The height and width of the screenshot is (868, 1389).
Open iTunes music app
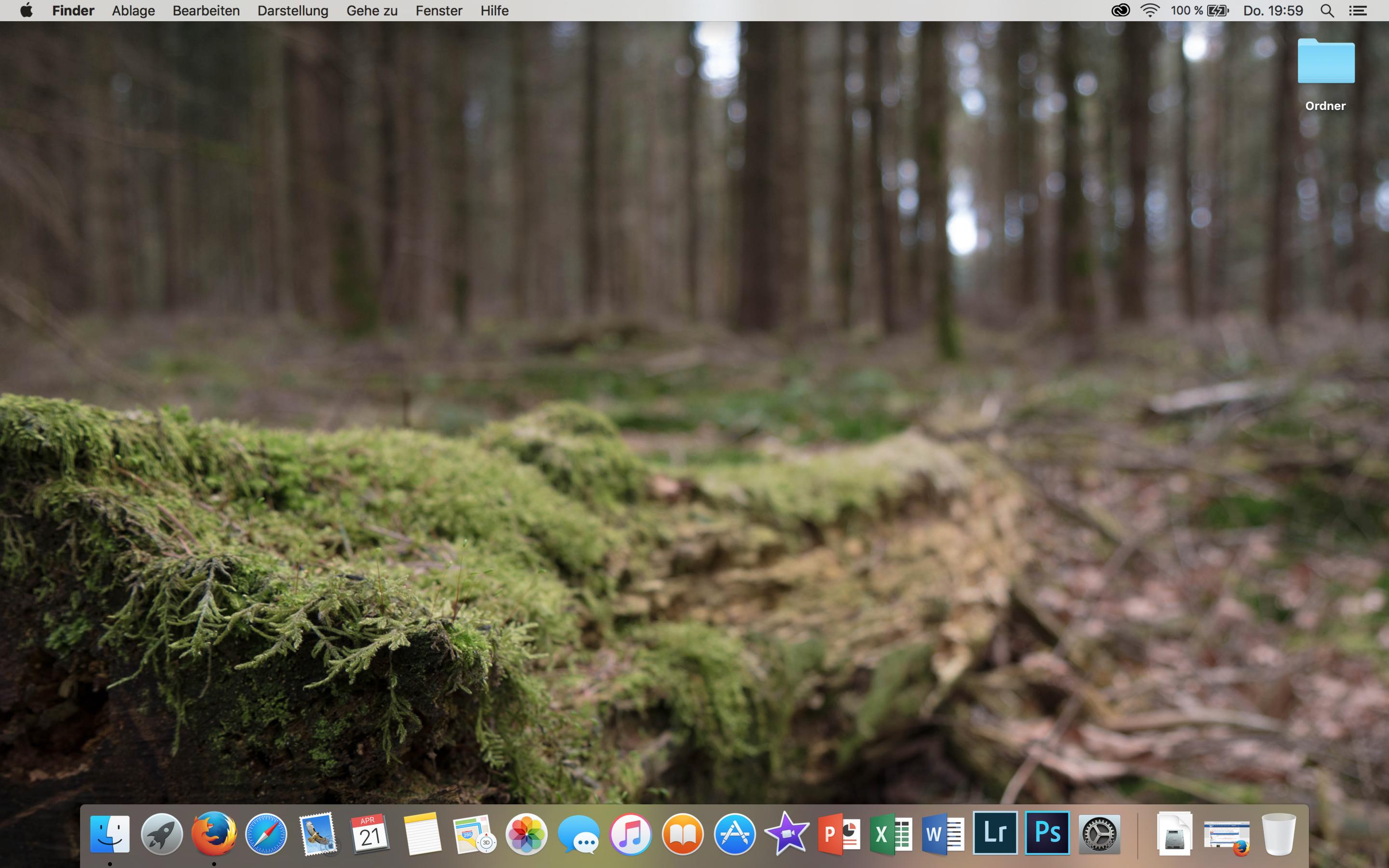point(630,834)
